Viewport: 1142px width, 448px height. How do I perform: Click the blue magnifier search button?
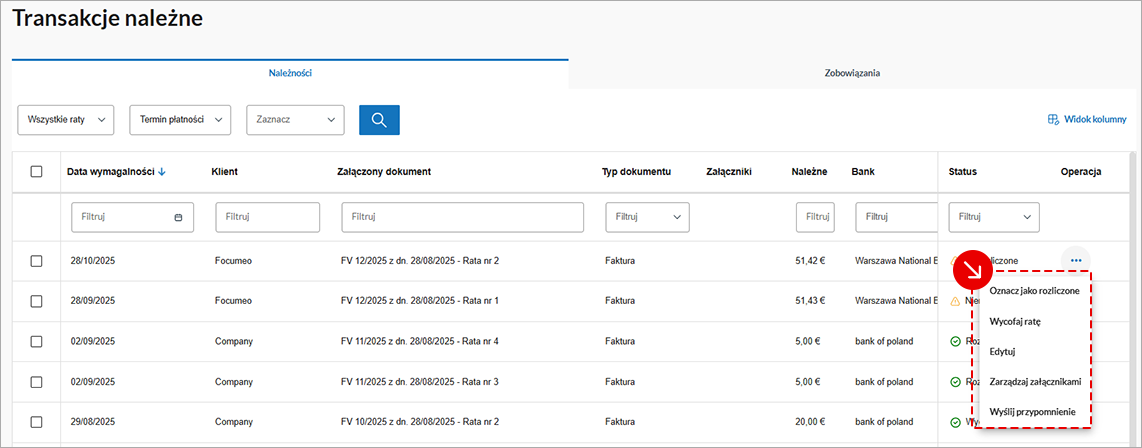coord(379,120)
